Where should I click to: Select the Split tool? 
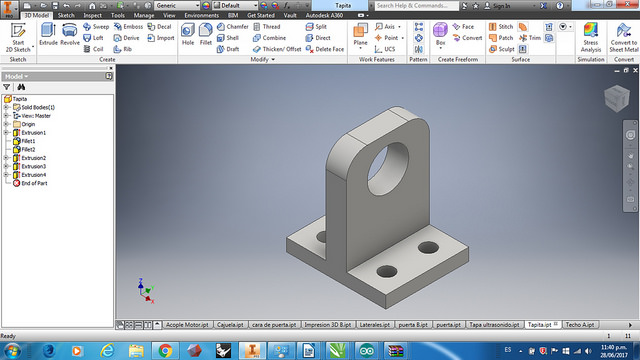click(316, 27)
